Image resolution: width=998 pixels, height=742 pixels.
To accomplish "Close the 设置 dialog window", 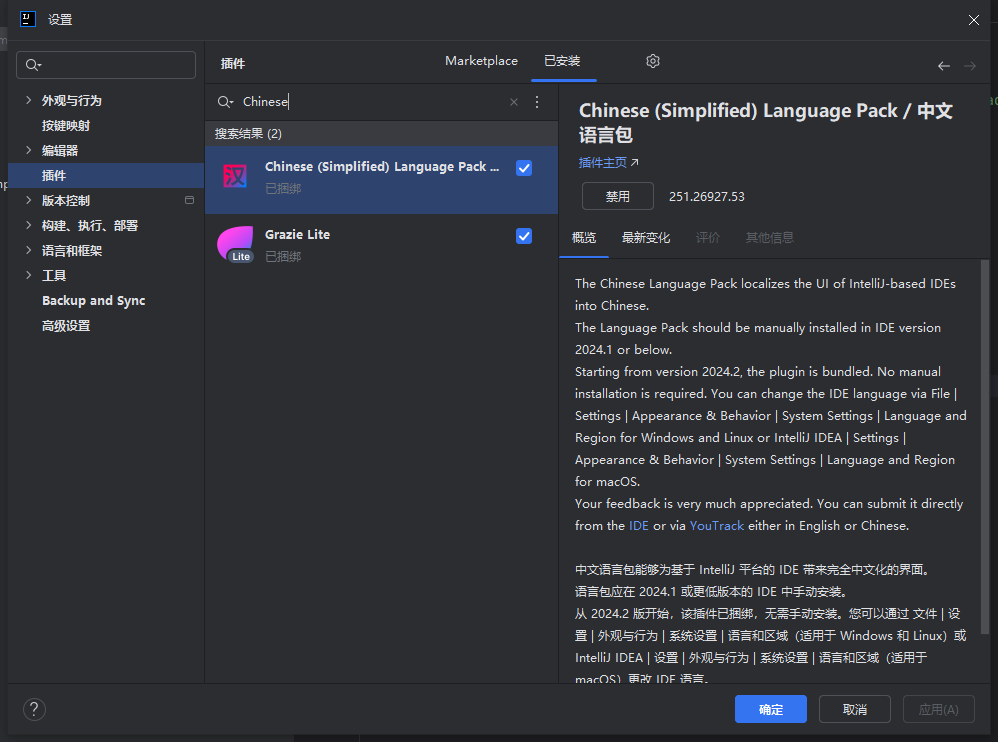I will pyautogui.click(x=973, y=20).
